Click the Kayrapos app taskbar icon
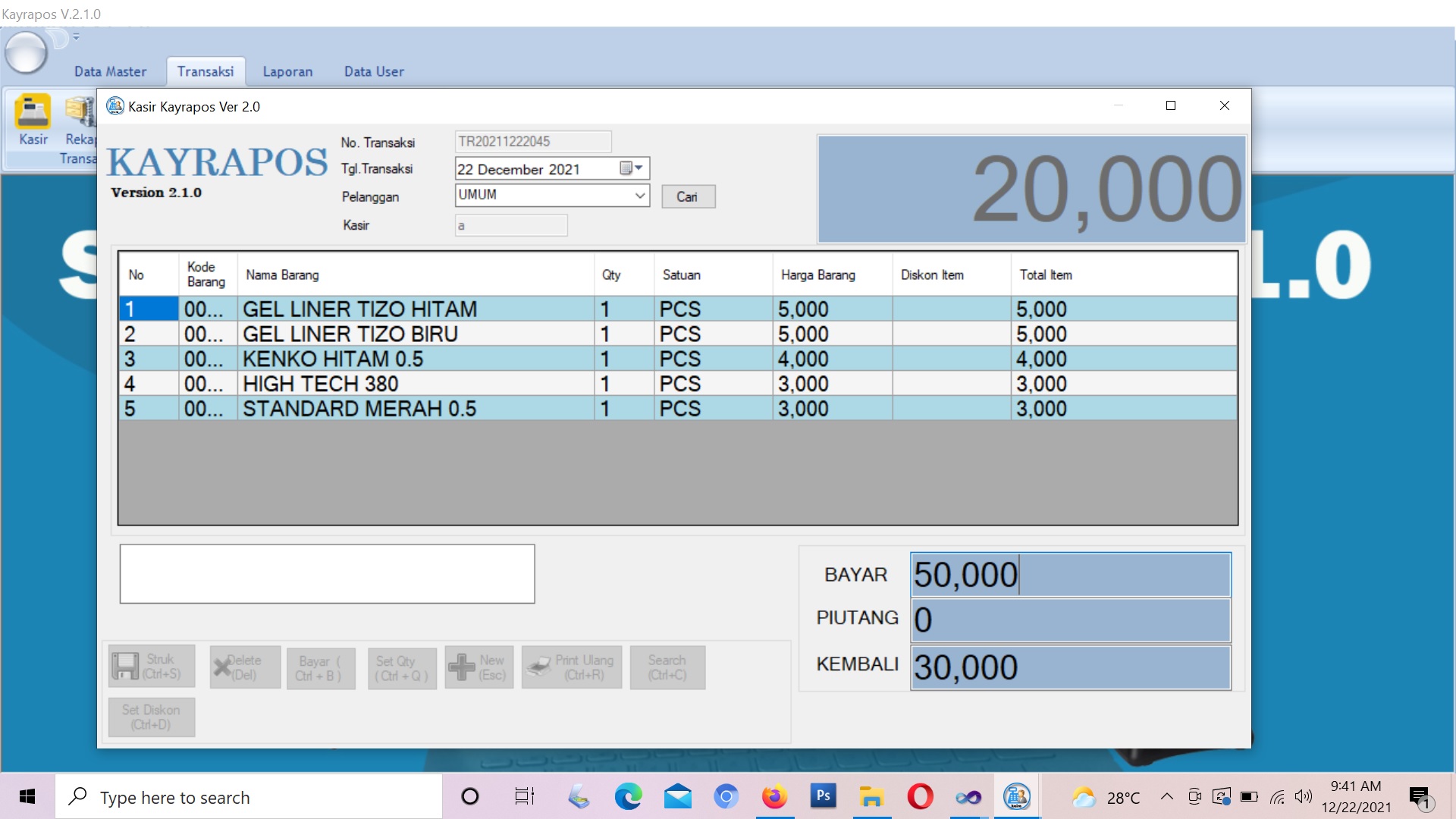 click(1016, 796)
